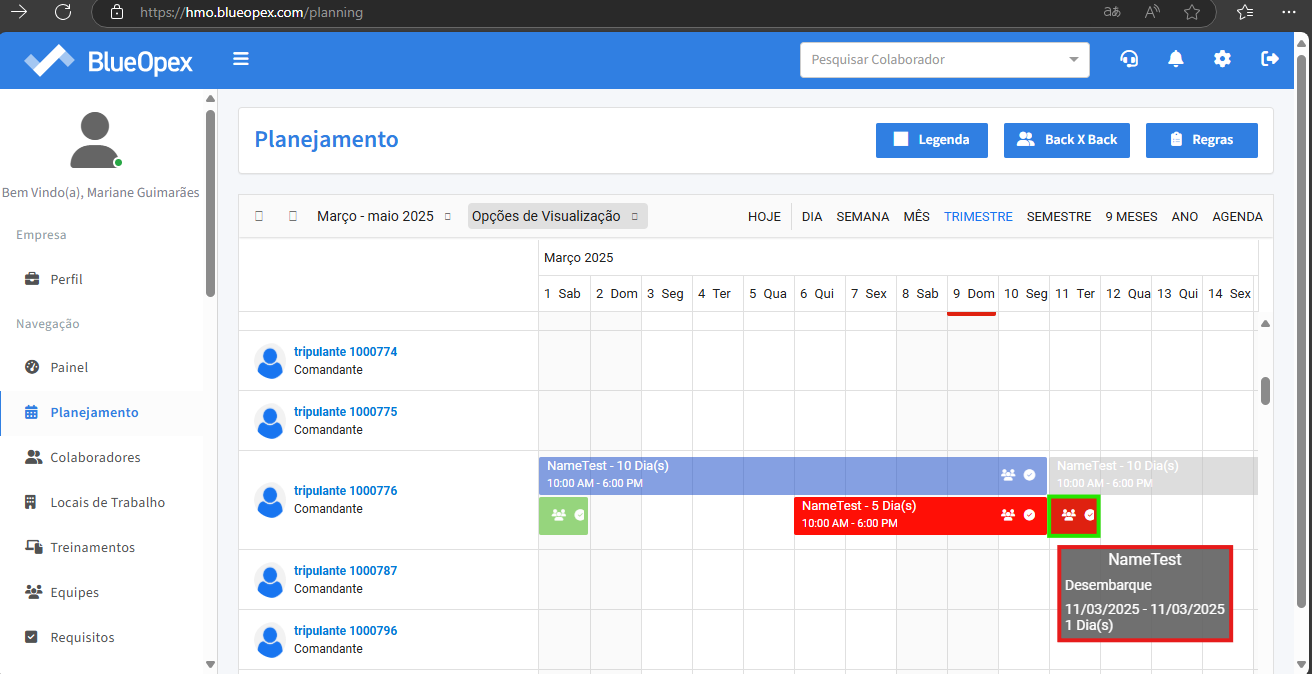1312x674 pixels.
Task: Jump to HOJE
Action: pos(764,216)
